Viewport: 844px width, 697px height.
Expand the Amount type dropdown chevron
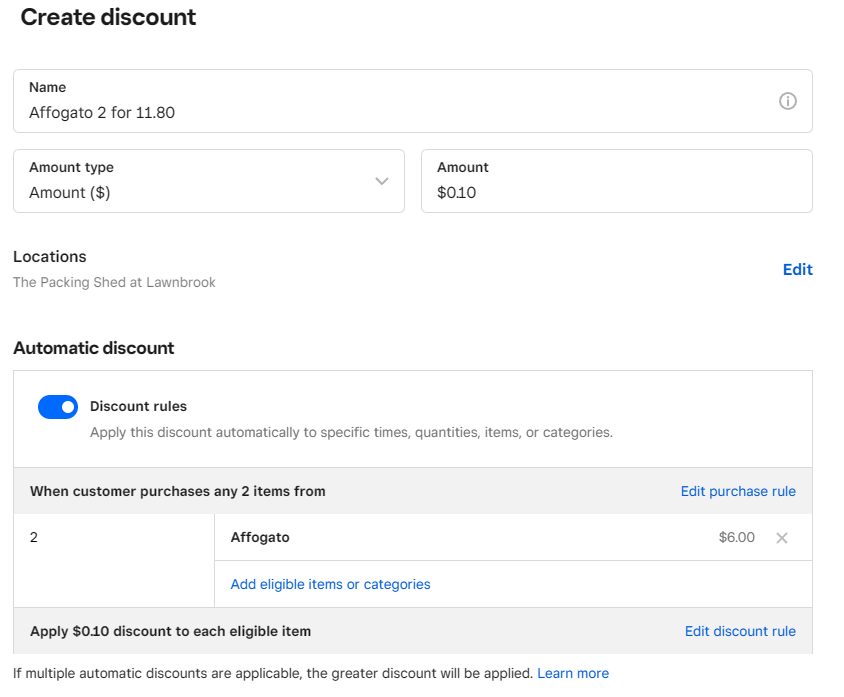(x=381, y=181)
